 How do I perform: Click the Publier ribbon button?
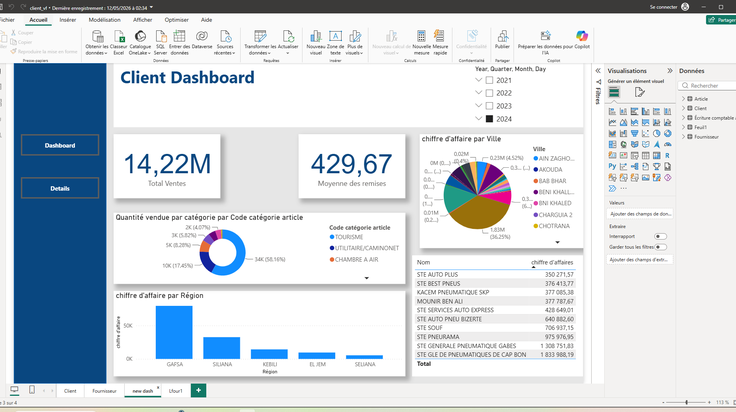coord(502,40)
